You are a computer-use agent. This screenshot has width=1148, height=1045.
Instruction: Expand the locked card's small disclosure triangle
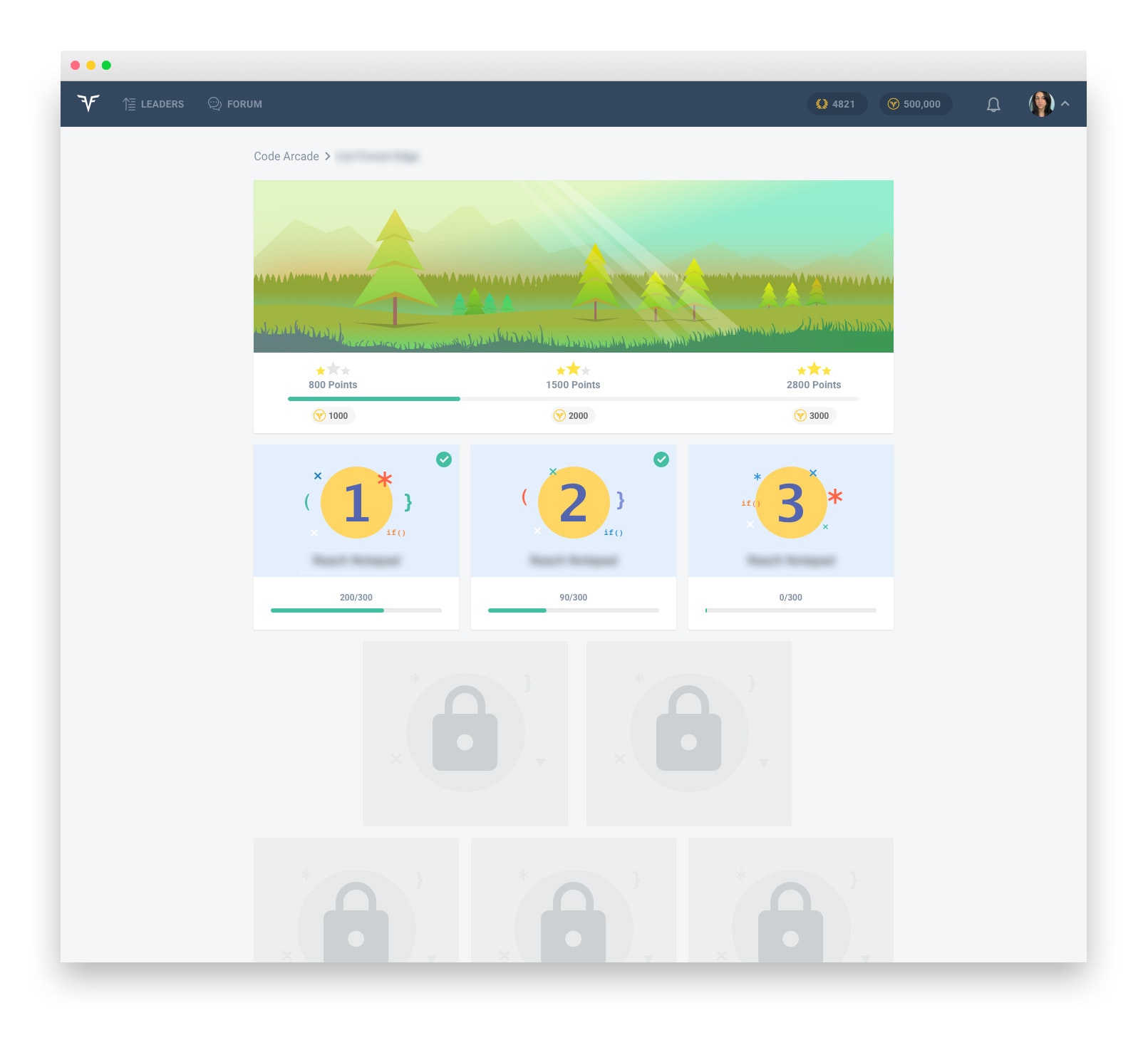point(542,761)
